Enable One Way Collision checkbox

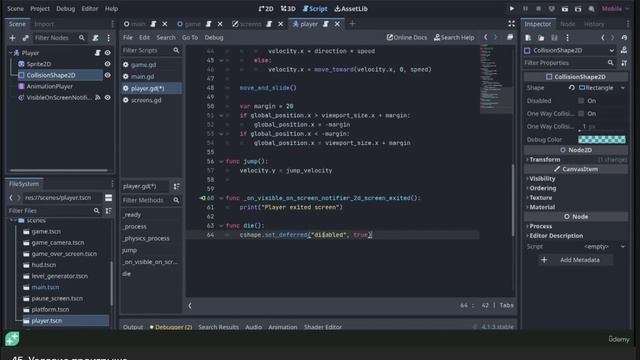[581, 113]
